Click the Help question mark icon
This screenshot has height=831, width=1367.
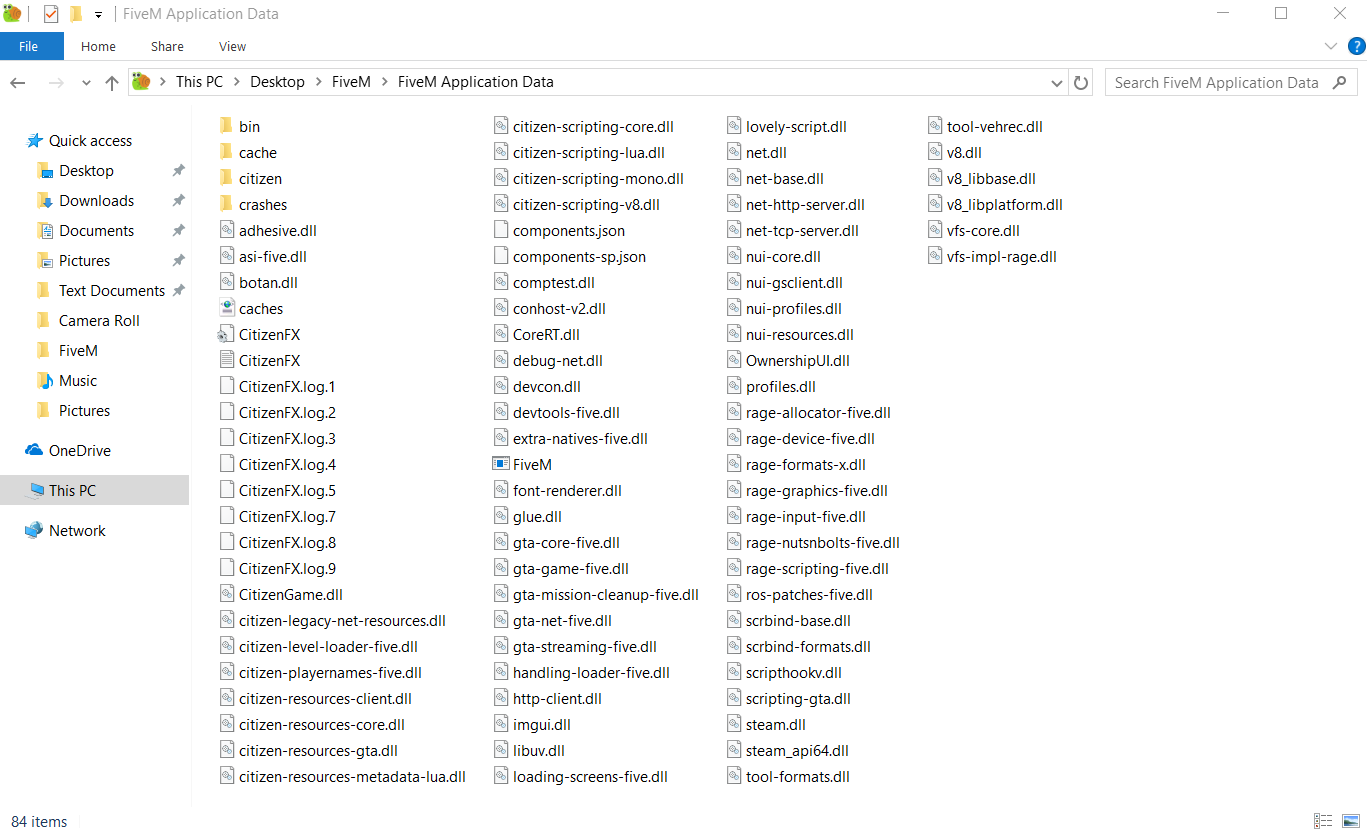point(1356,46)
